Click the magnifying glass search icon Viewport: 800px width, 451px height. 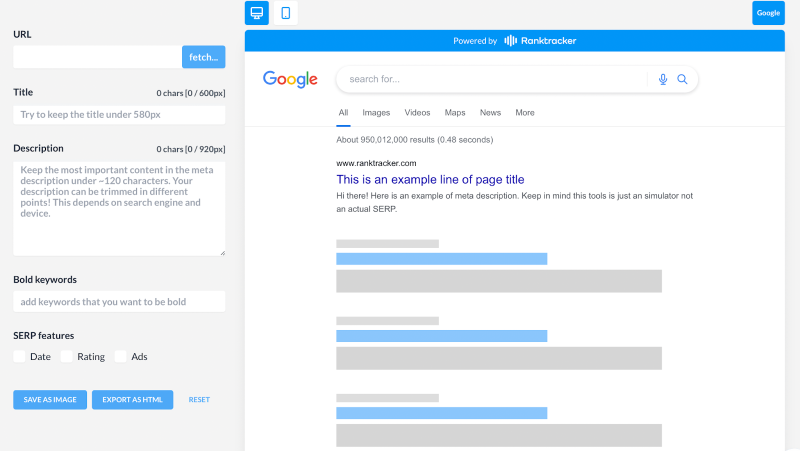(x=682, y=79)
